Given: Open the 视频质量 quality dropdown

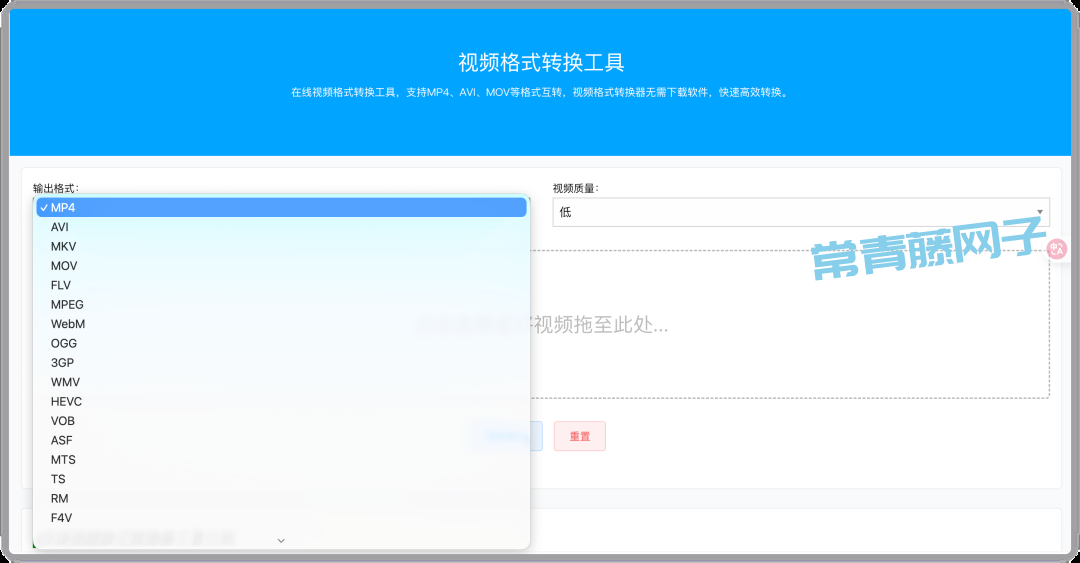Looking at the screenshot, I should (x=800, y=212).
